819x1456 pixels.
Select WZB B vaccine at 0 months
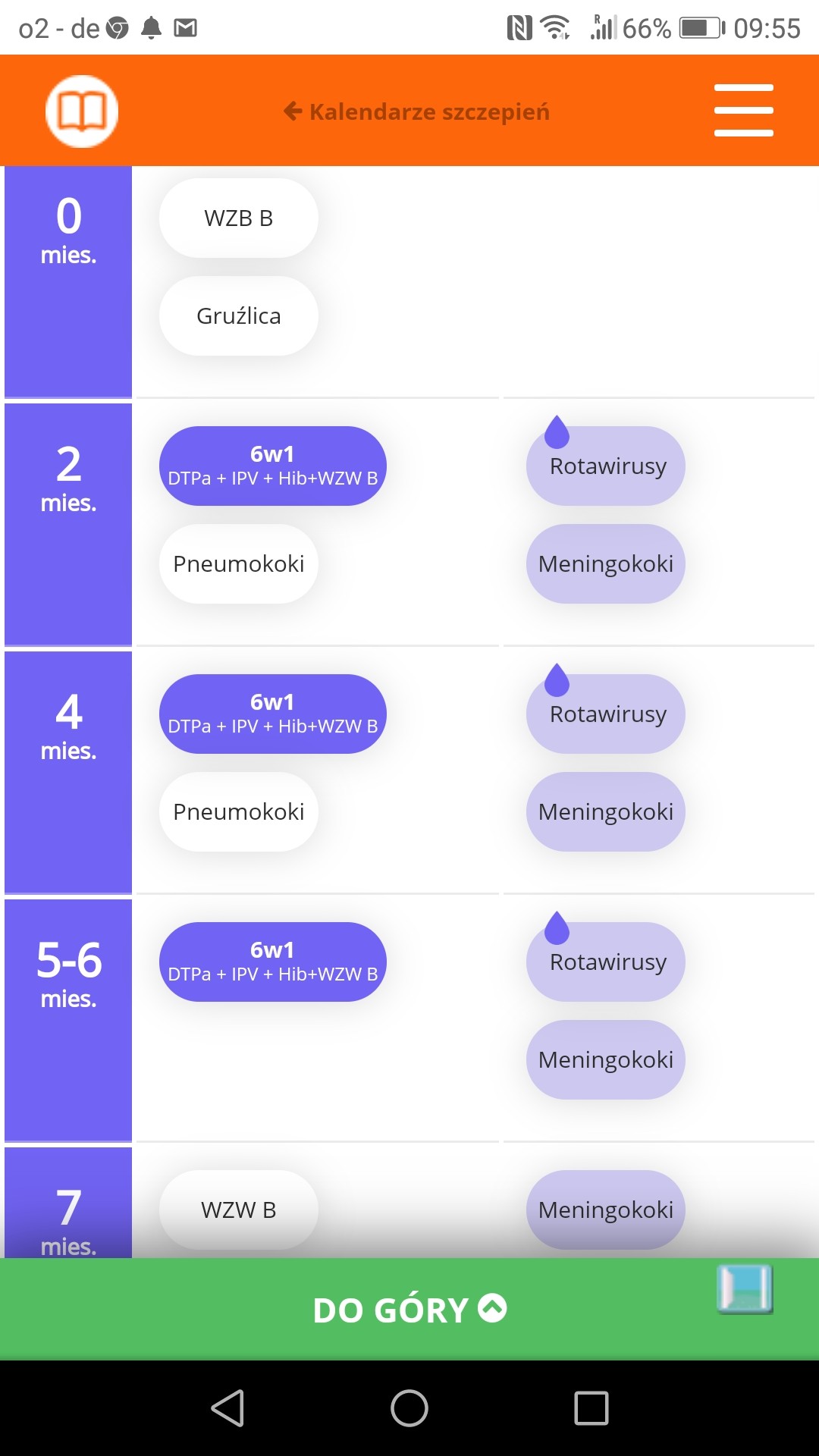coord(238,218)
